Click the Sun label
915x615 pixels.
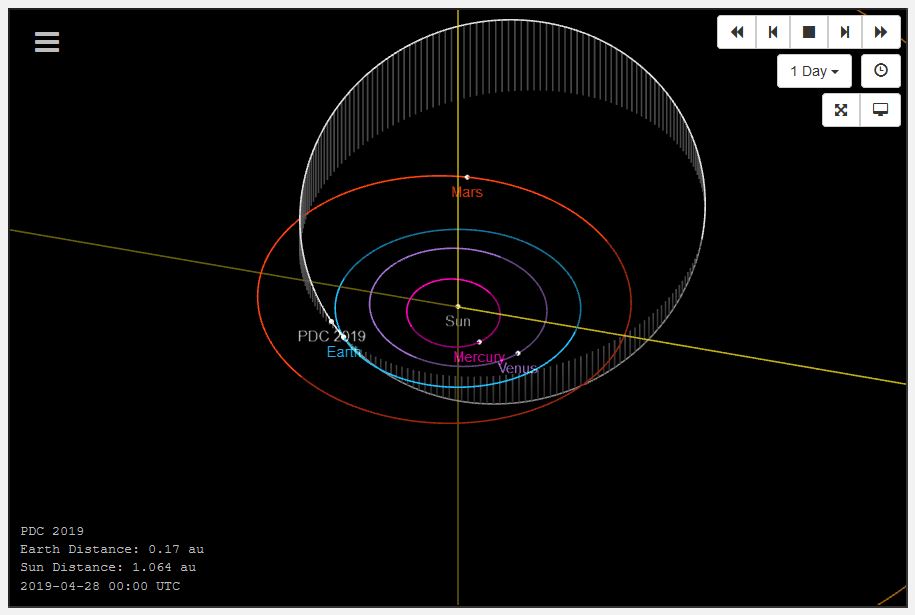click(458, 321)
